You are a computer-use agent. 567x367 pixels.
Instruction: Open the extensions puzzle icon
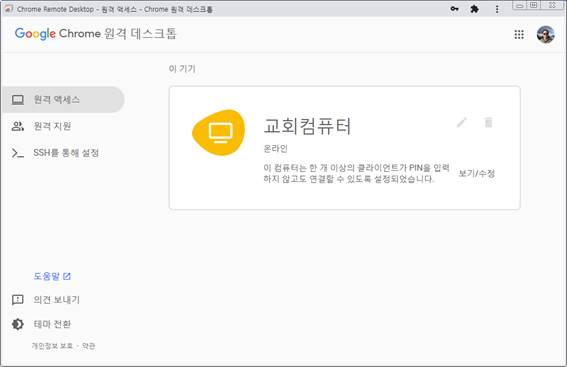[x=474, y=9]
